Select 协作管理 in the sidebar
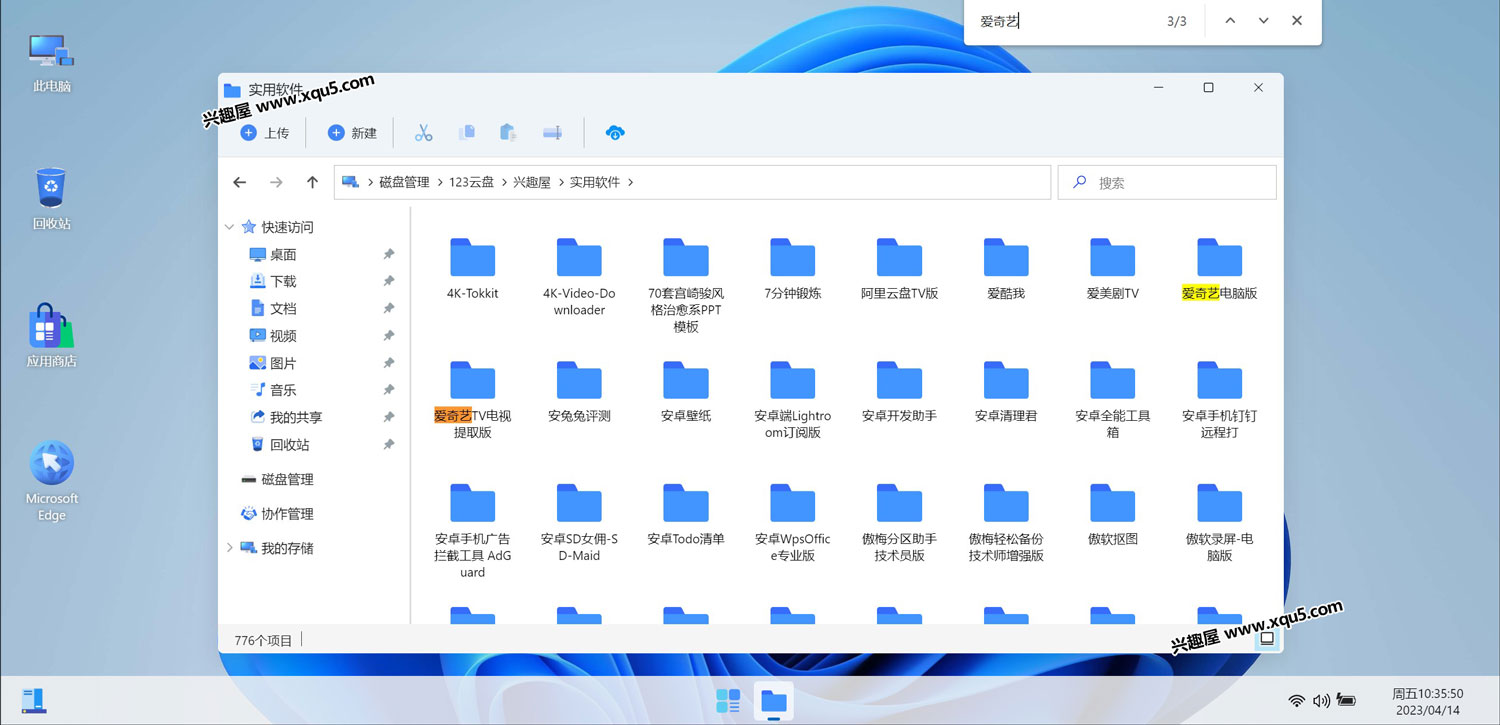 click(x=277, y=513)
